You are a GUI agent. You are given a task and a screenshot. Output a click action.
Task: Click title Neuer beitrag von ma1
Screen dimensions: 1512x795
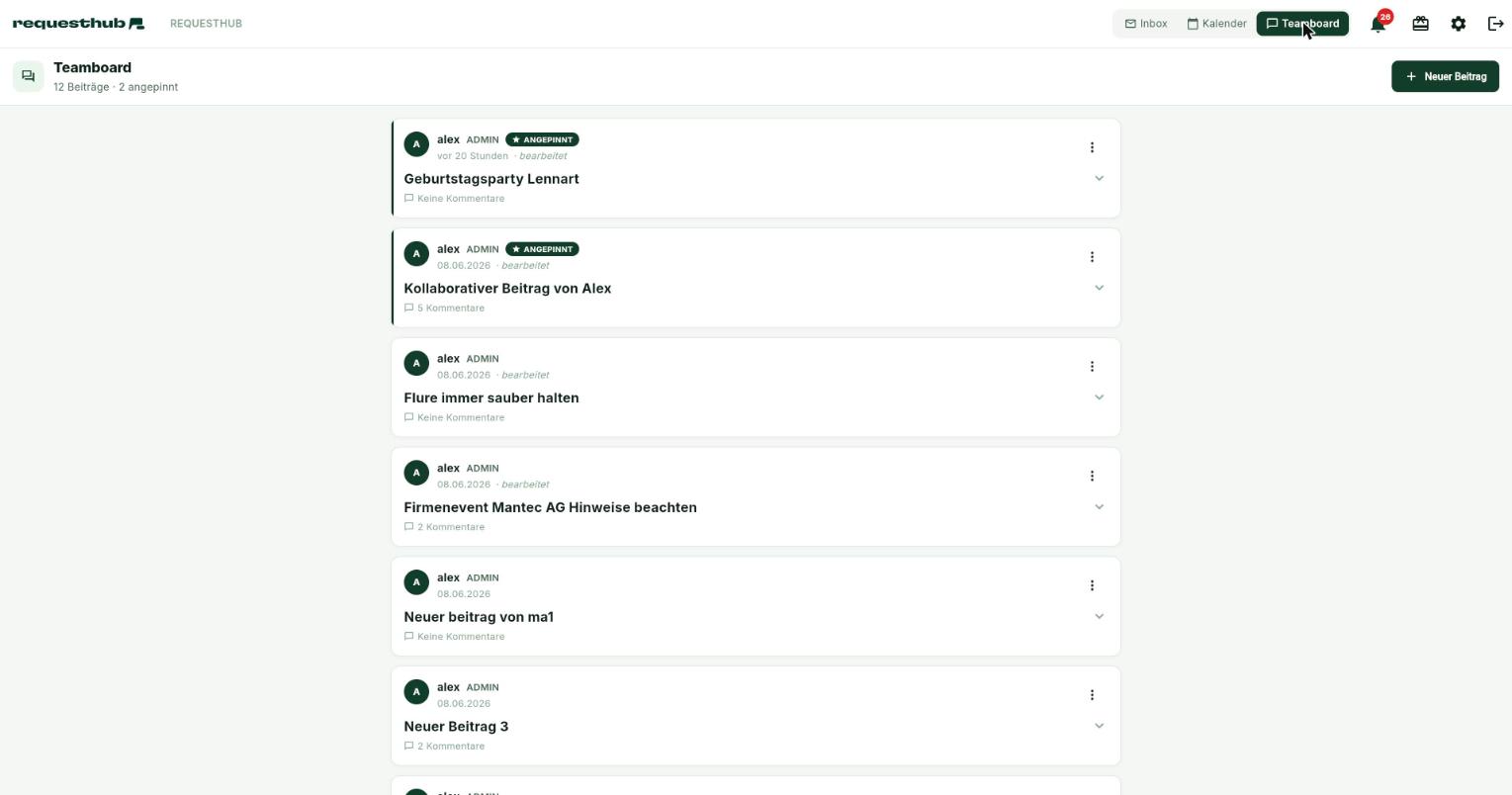(479, 617)
